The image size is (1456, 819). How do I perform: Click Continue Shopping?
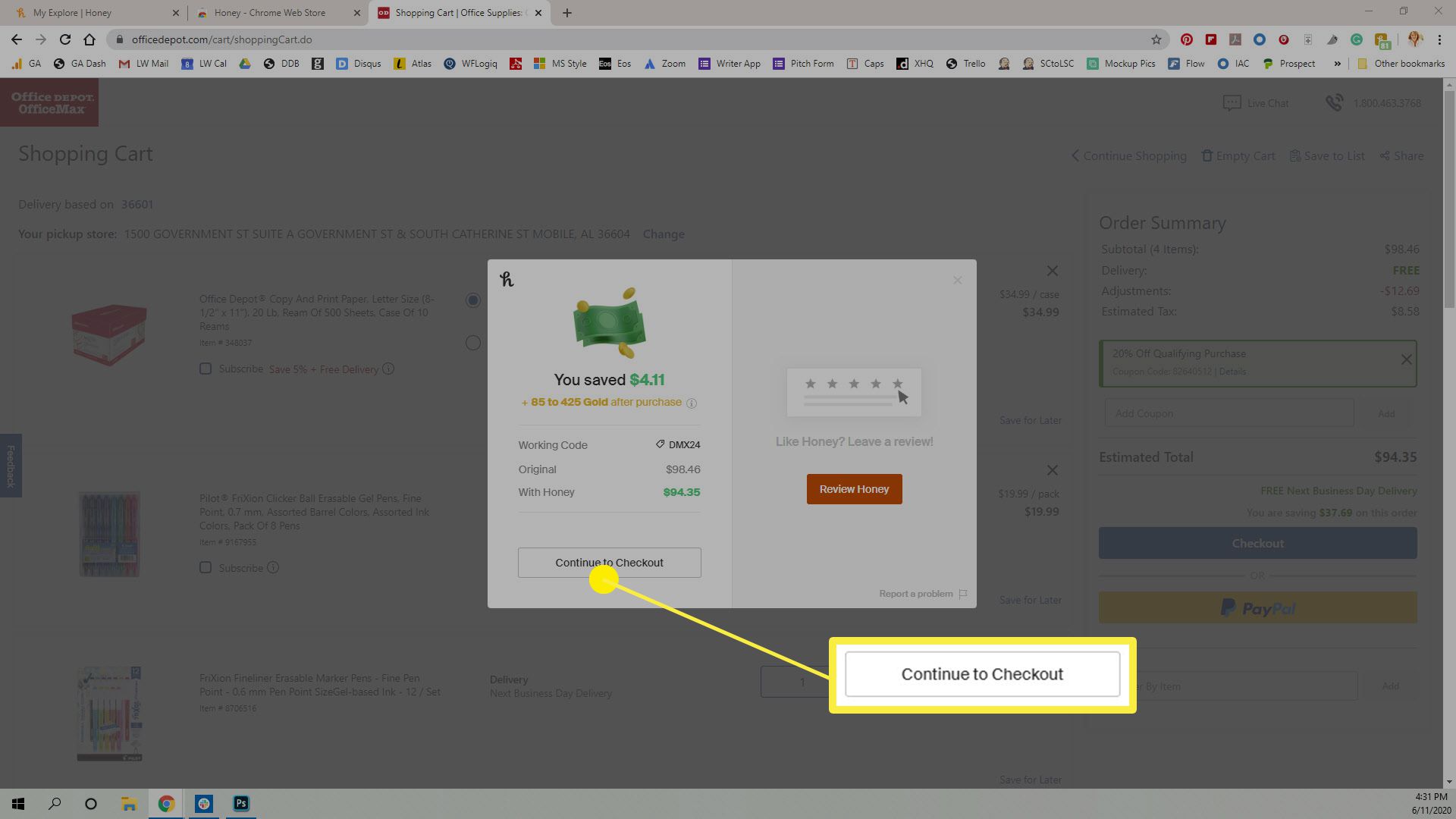coord(1128,155)
